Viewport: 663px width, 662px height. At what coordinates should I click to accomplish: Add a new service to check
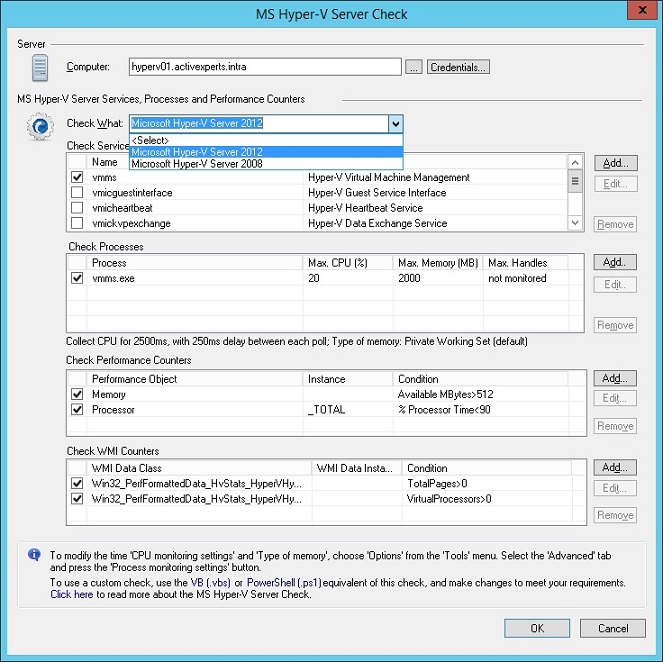pyautogui.click(x=616, y=163)
